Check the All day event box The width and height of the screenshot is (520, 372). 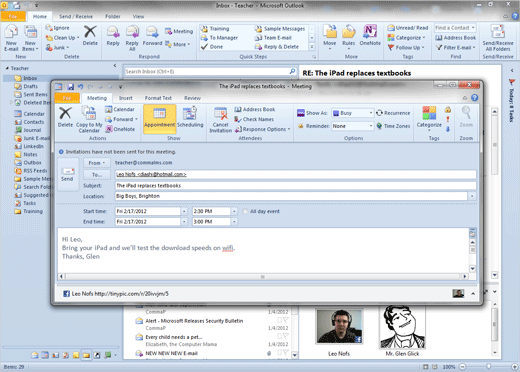click(x=246, y=211)
